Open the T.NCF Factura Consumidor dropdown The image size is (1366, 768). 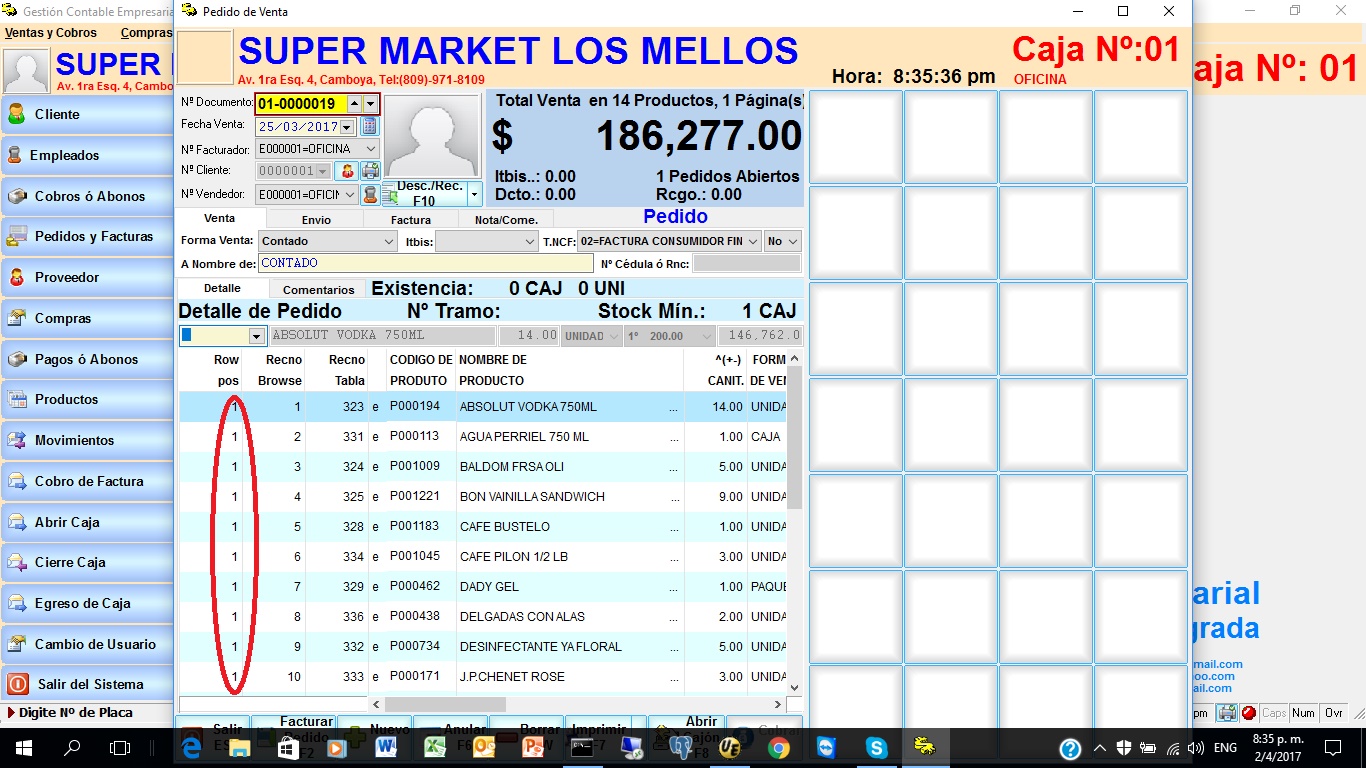752,242
